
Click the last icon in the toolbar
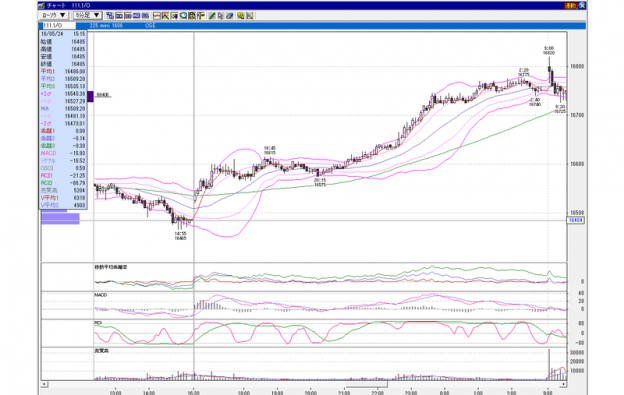point(250,16)
